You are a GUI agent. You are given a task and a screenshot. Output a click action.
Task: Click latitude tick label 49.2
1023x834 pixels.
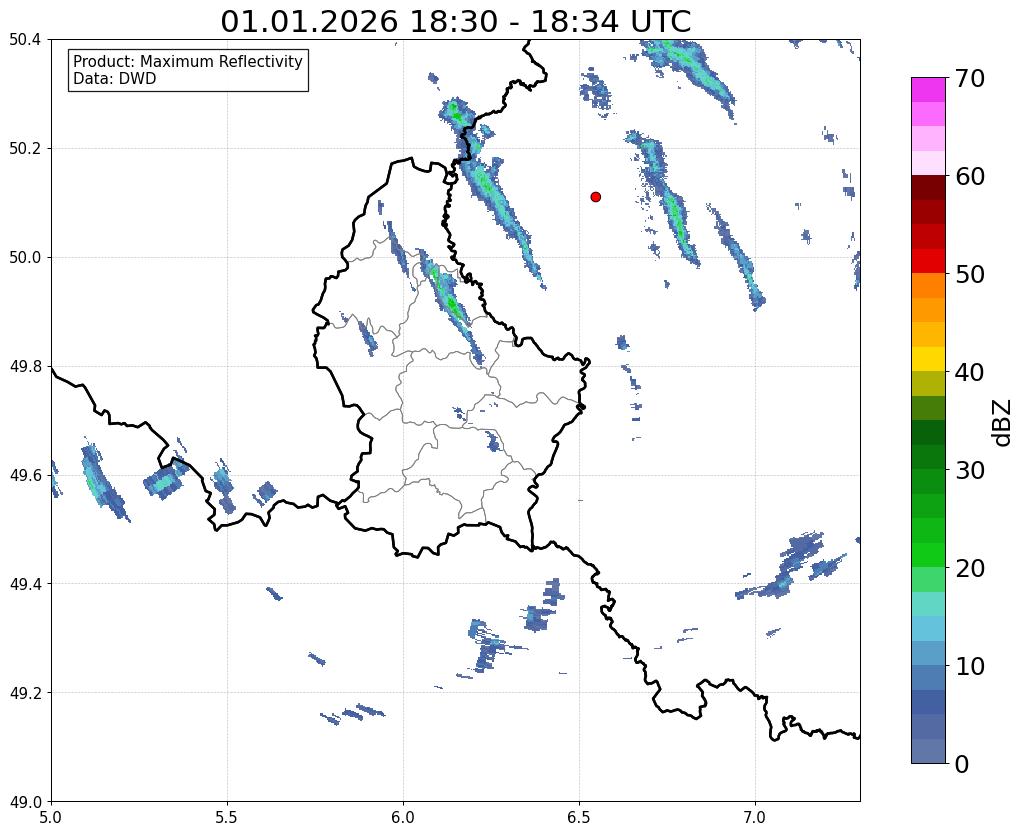tap(25, 693)
